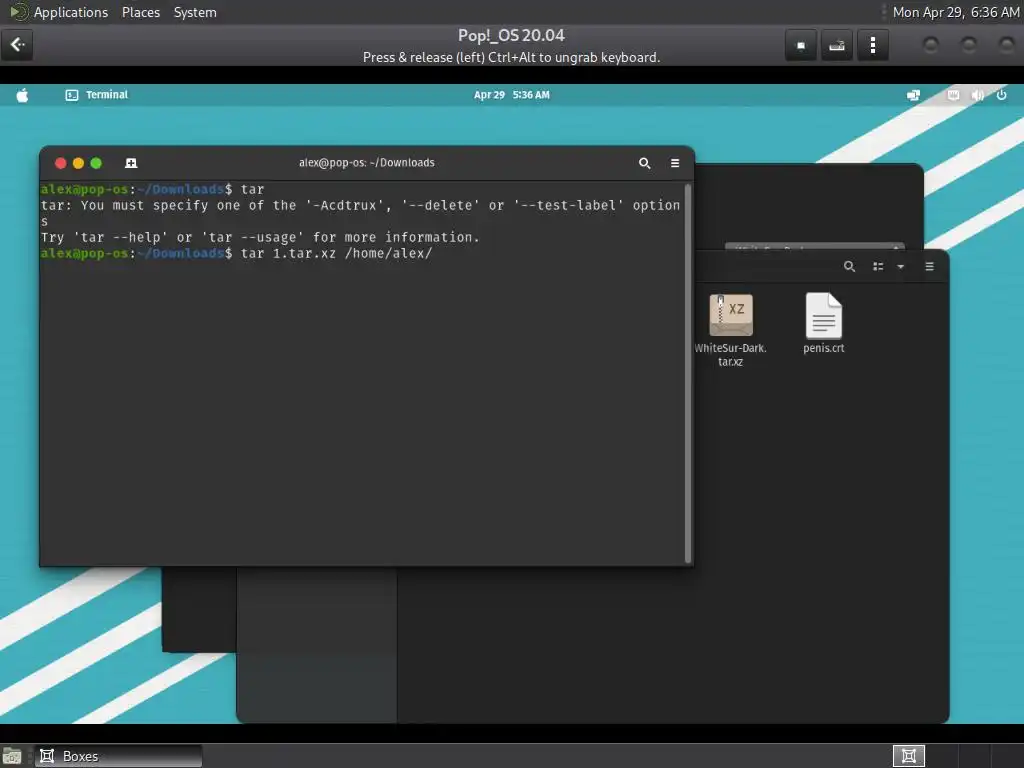The width and height of the screenshot is (1024, 768).
Task: Click terminal title alex@pop-os: ~/Downloads
Action: coord(366,163)
